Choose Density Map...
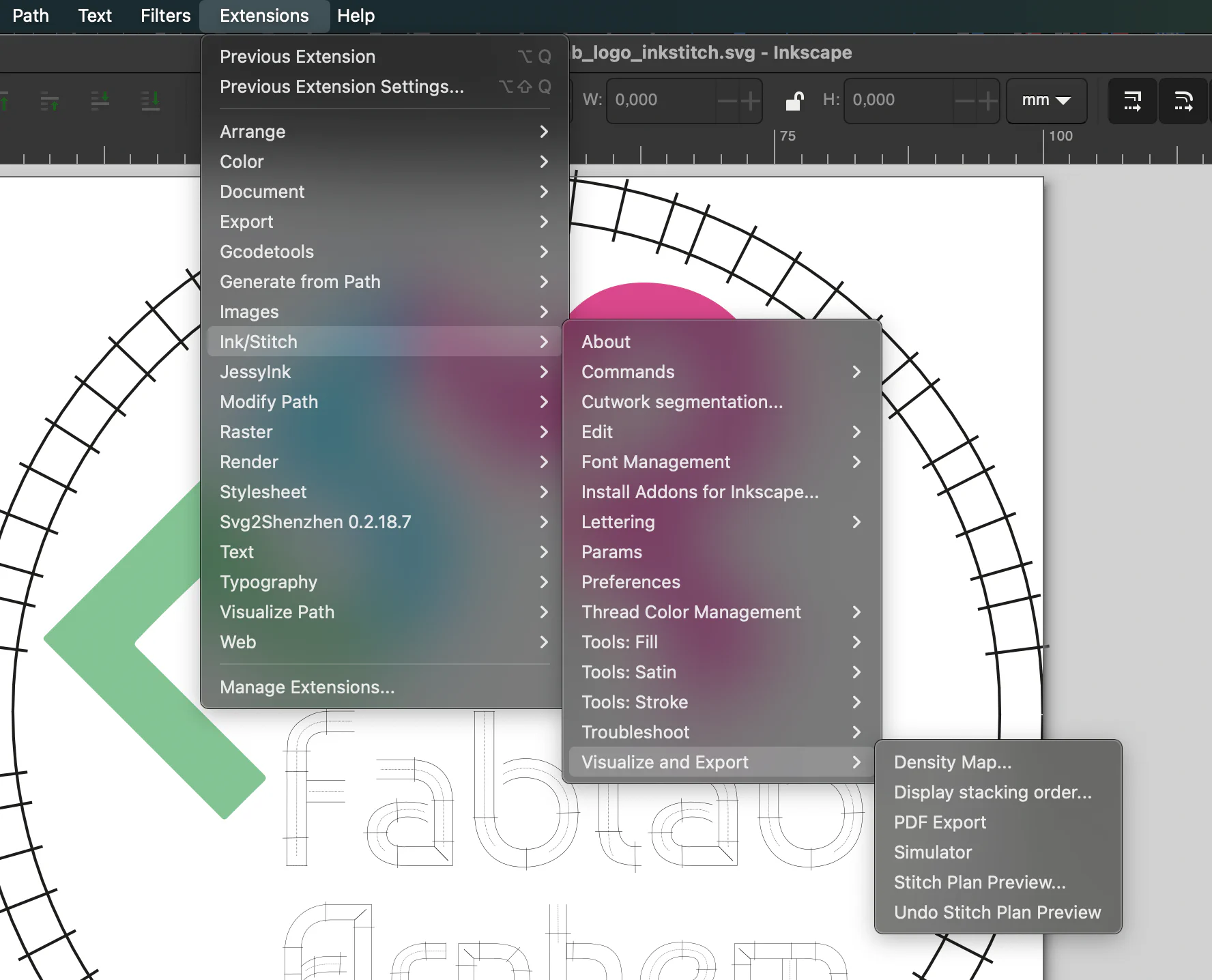The height and width of the screenshot is (980, 1212). 998,762
